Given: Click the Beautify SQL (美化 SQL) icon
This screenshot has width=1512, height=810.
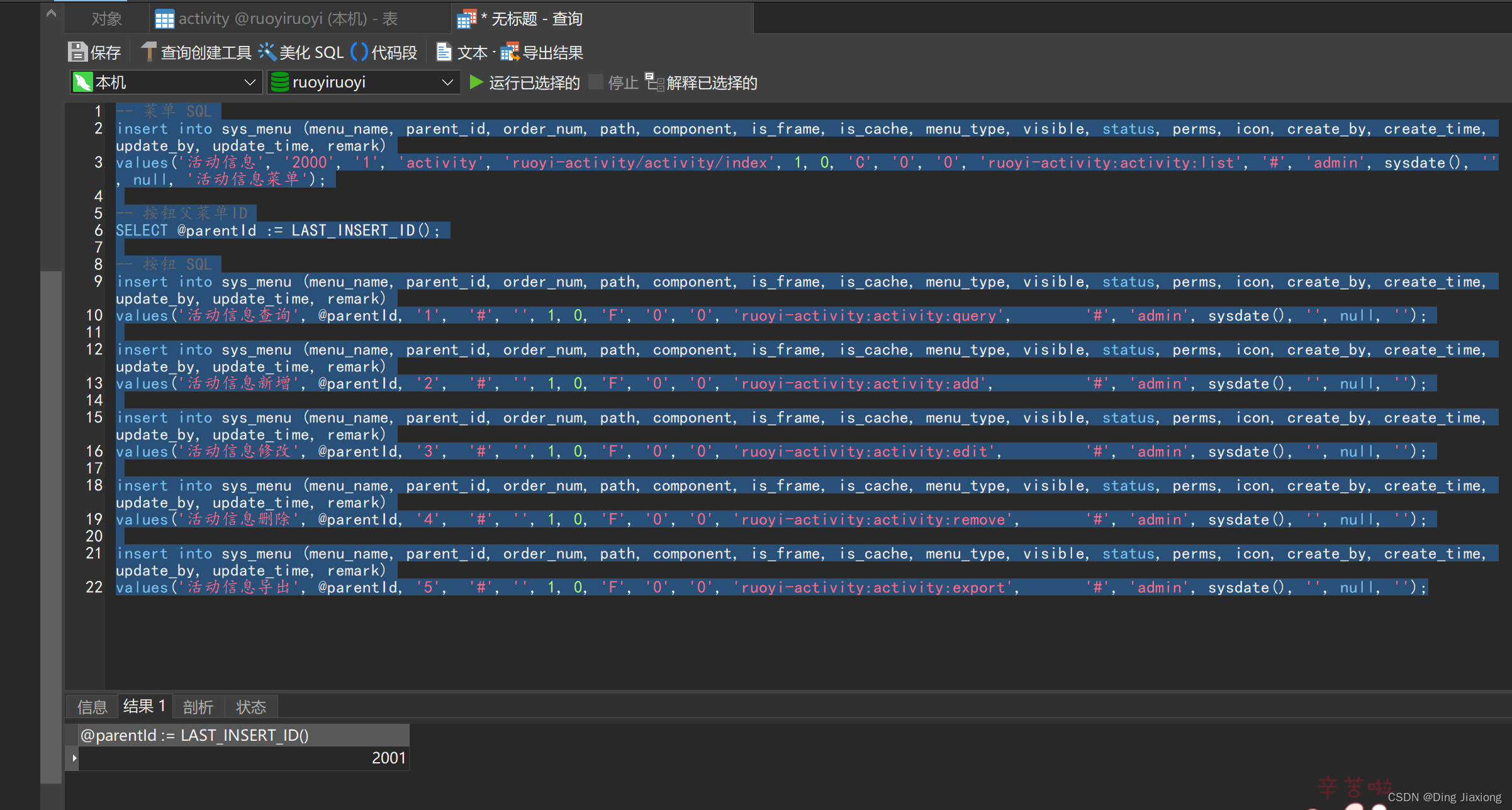Looking at the screenshot, I should [267, 52].
